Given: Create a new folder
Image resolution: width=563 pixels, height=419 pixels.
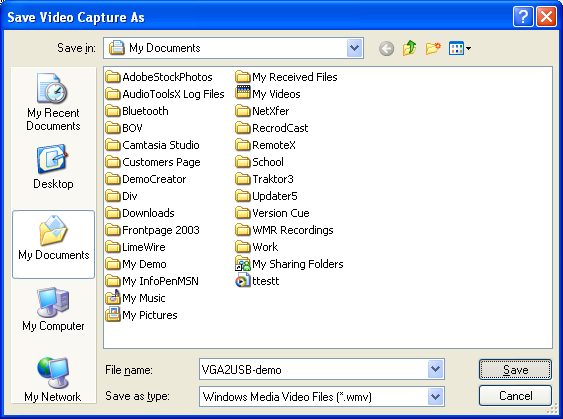Looking at the screenshot, I should [x=433, y=48].
